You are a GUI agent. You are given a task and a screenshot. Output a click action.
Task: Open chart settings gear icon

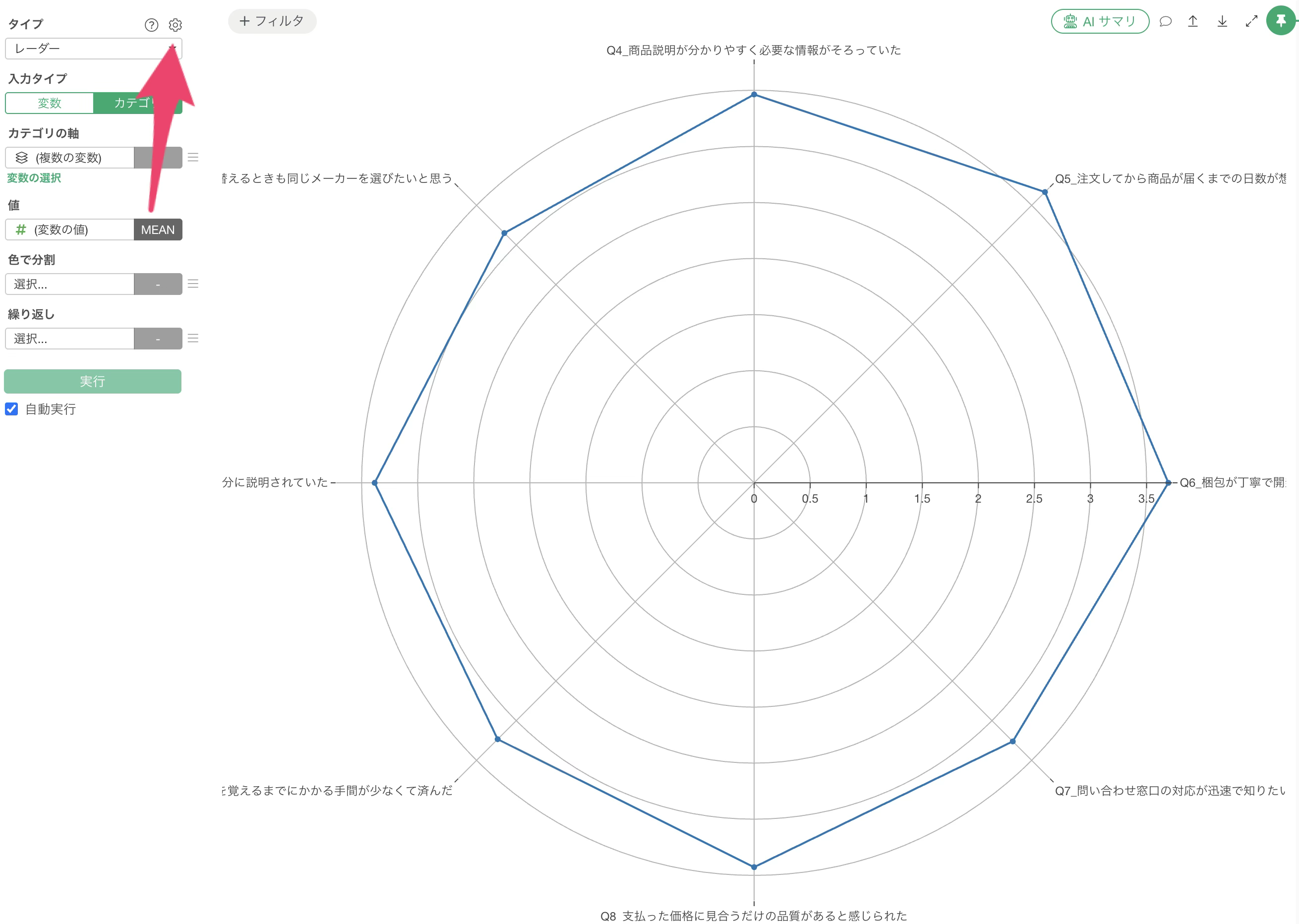point(175,25)
